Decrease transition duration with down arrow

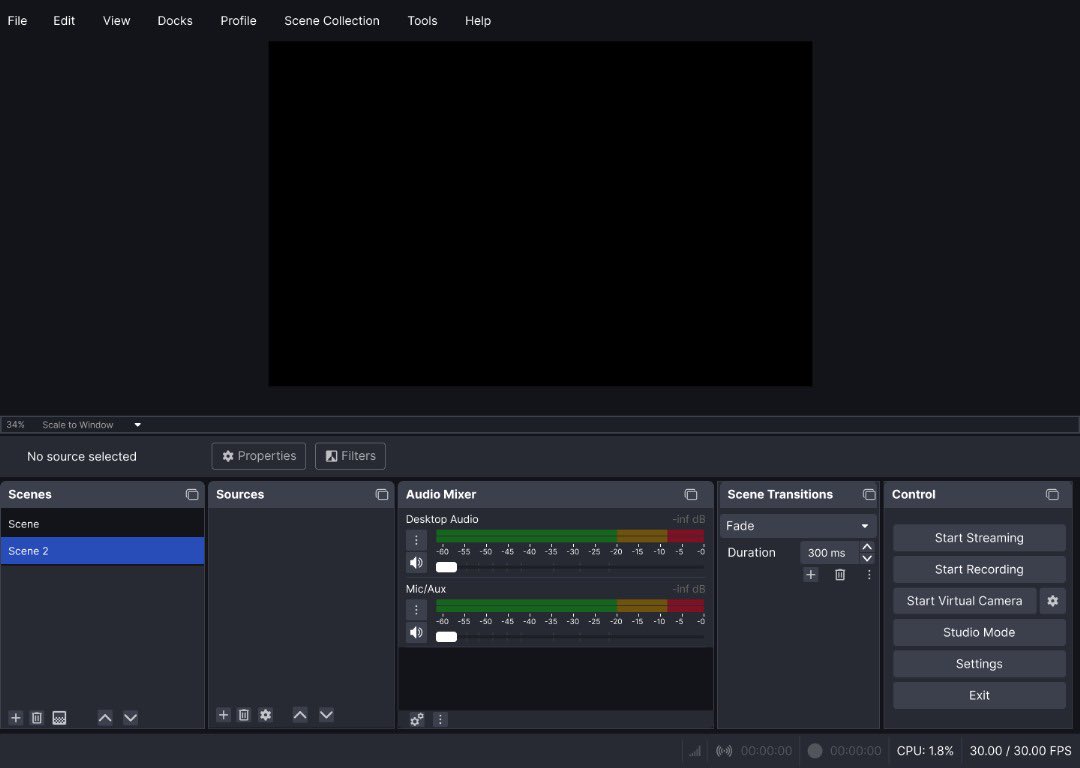867,559
